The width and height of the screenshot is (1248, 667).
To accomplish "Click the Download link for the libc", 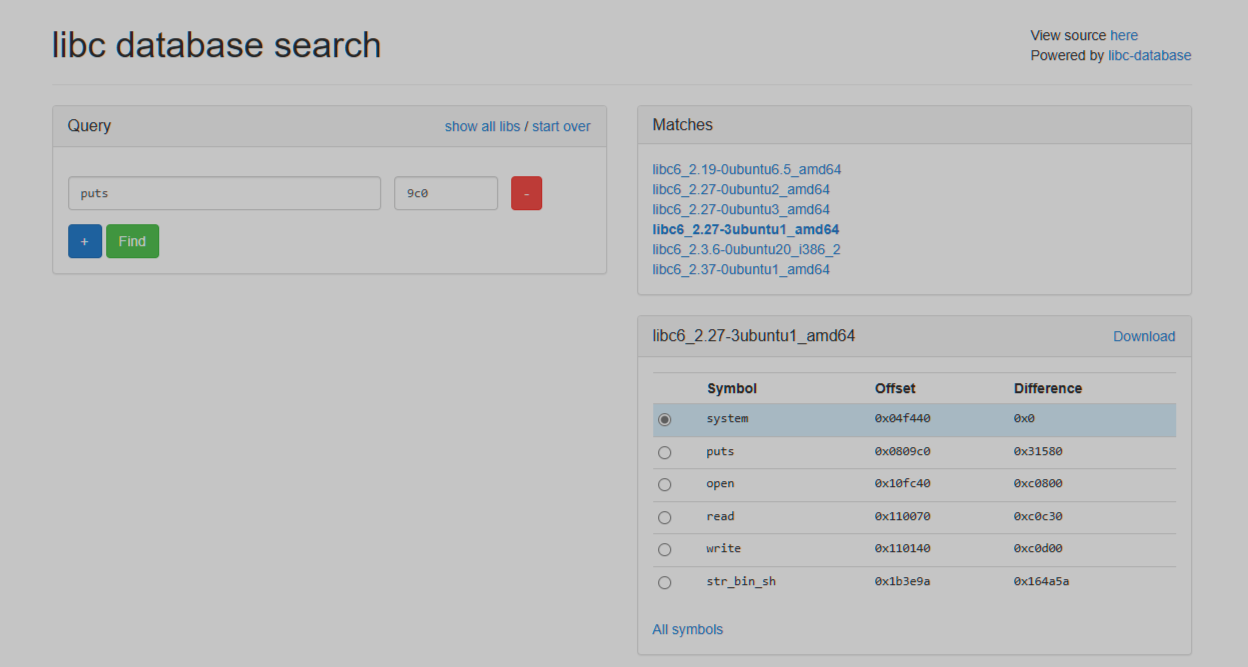I will coord(1144,336).
